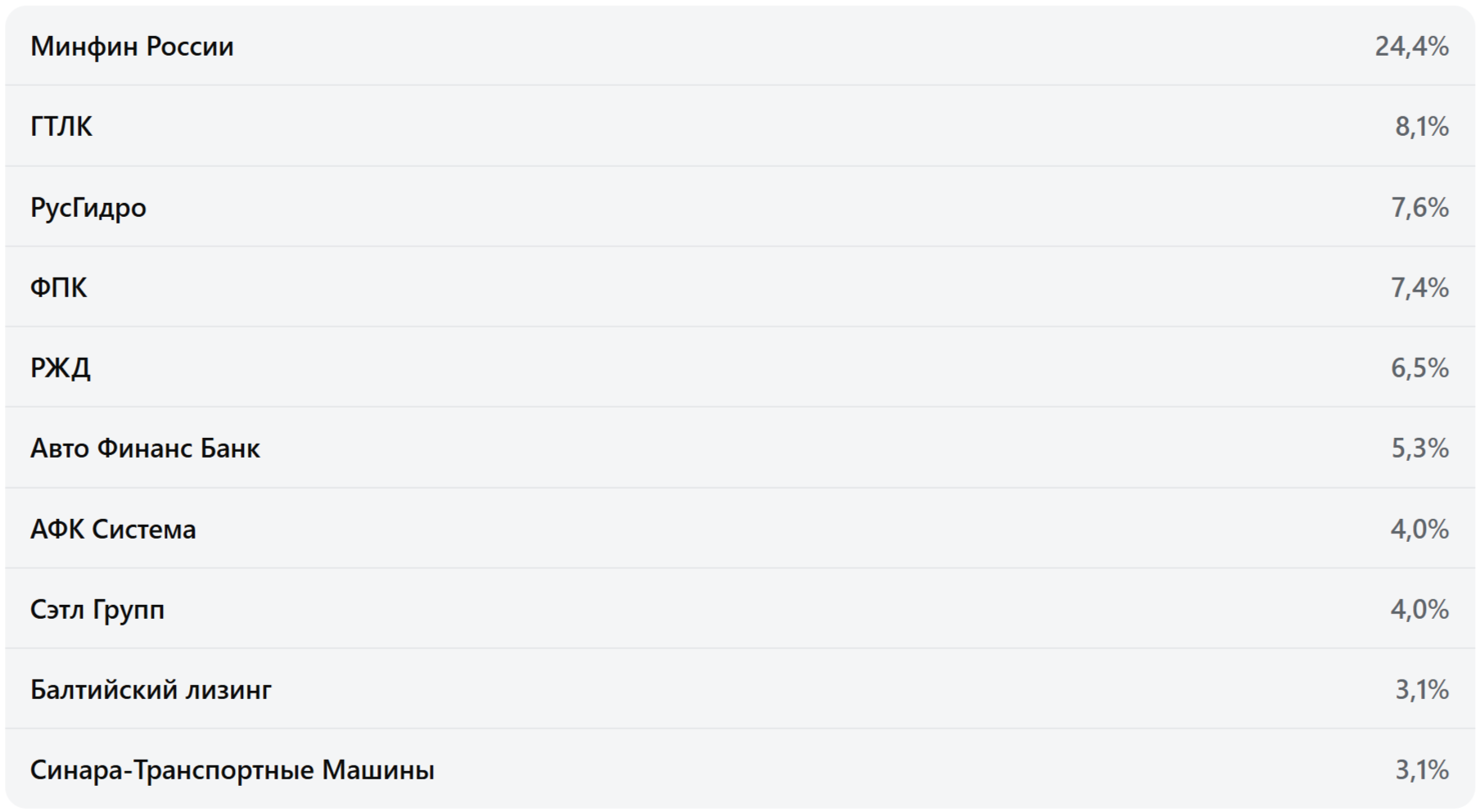Image resolution: width=1480 pixels, height=812 pixels.
Task: Select the 4,0% value for Сэтл Групп
Action: 1419,610
